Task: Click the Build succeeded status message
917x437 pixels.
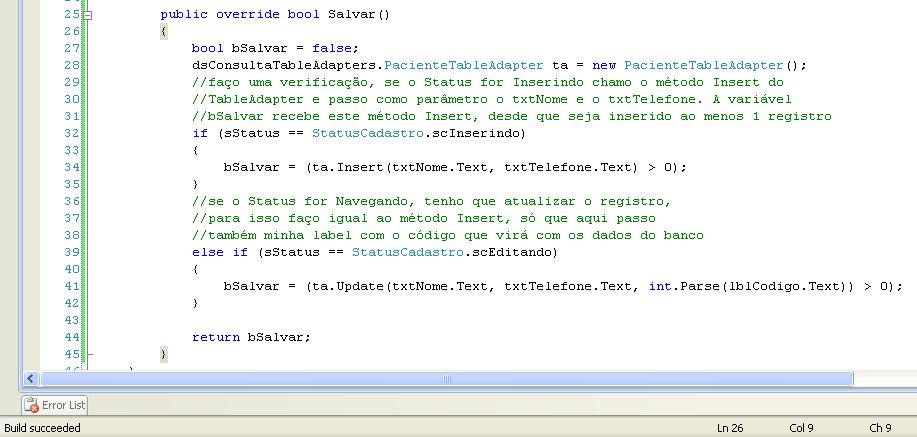Action: click(x=43, y=428)
